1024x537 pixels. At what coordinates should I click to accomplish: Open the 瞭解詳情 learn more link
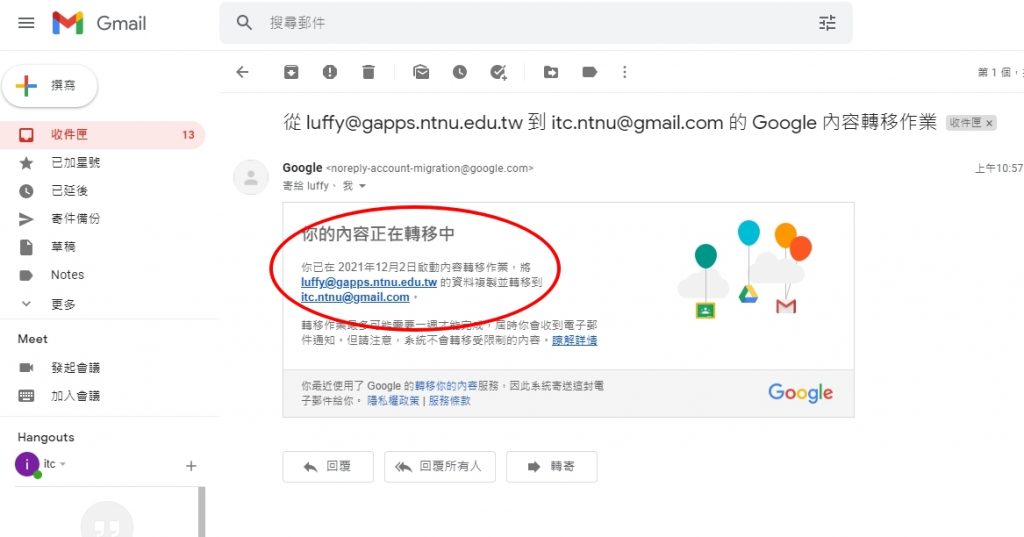coord(574,340)
